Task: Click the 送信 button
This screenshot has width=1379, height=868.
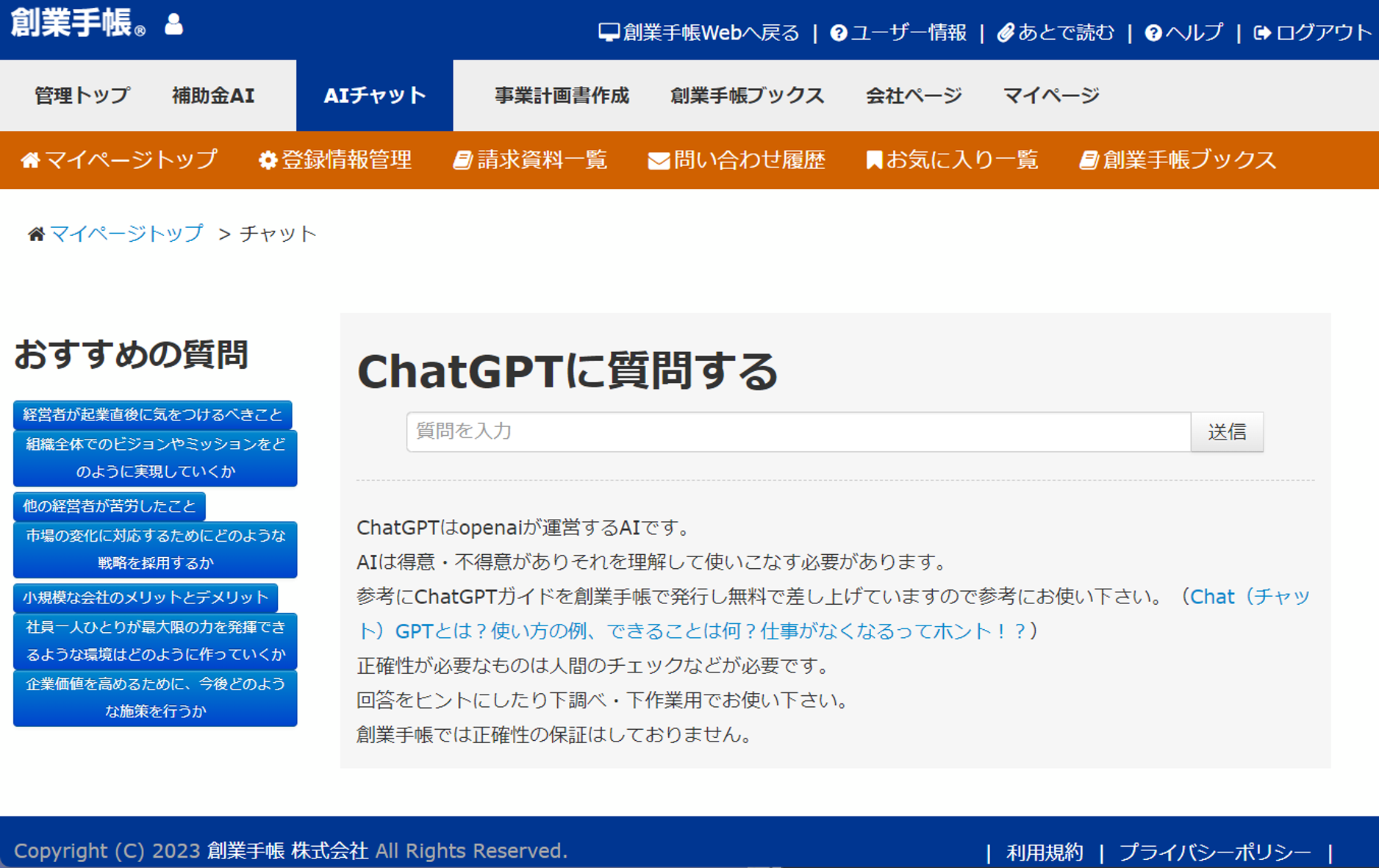Action: [1227, 431]
